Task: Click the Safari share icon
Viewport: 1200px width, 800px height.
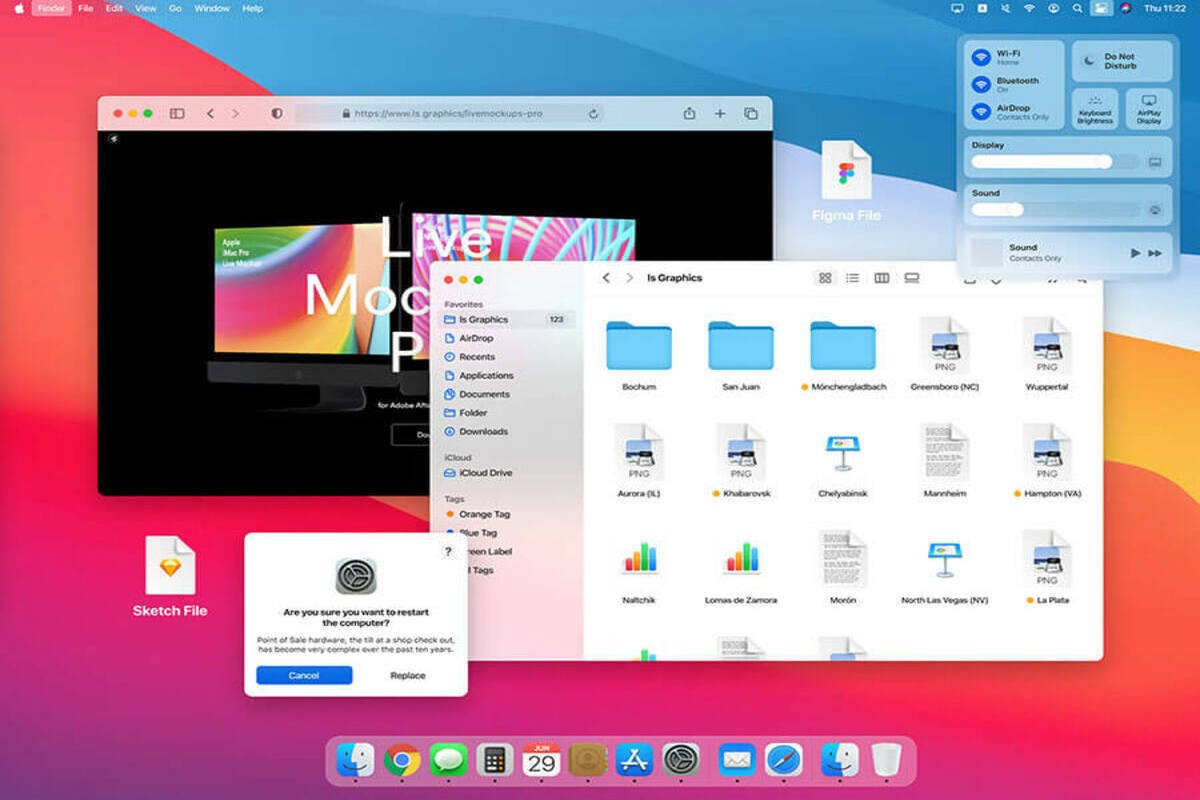Action: [x=689, y=114]
